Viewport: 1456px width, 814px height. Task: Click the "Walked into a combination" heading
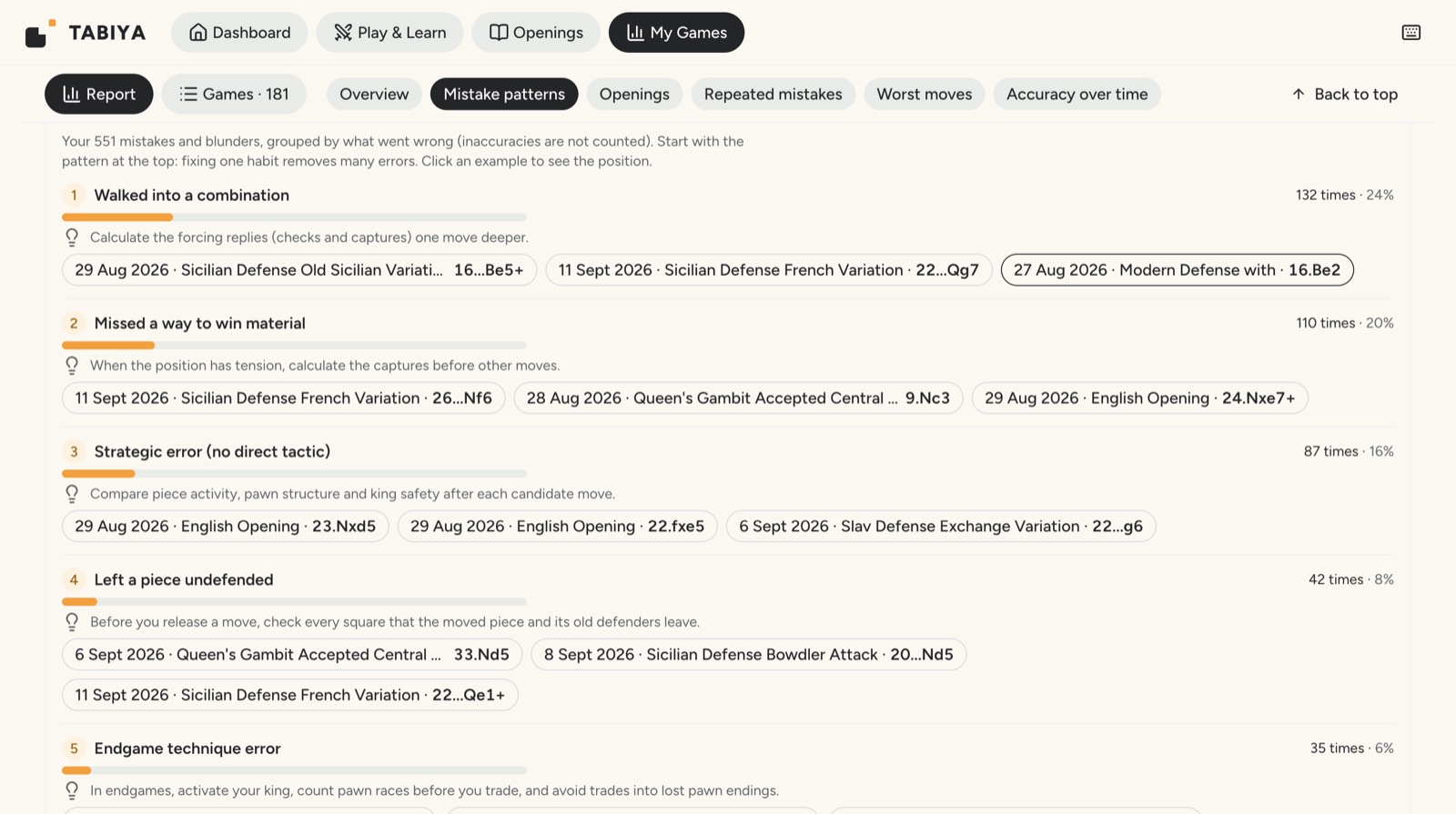coord(192,196)
